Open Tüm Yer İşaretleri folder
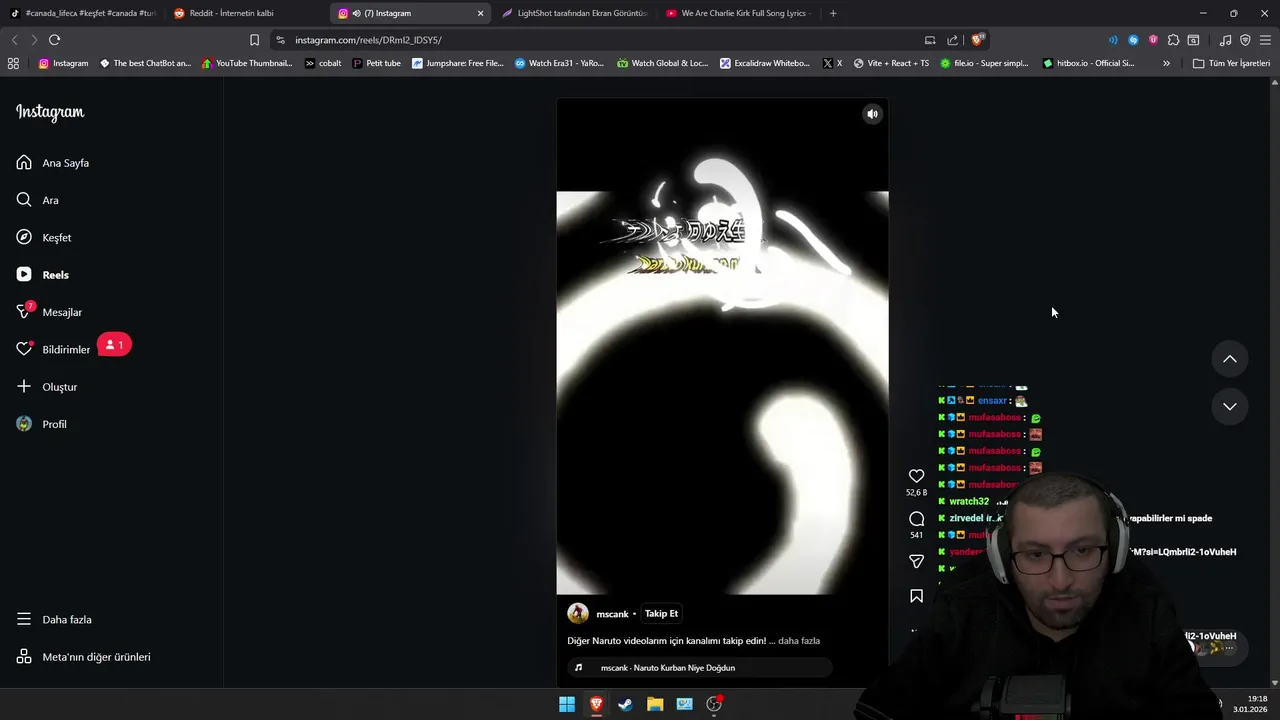 (x=1231, y=63)
